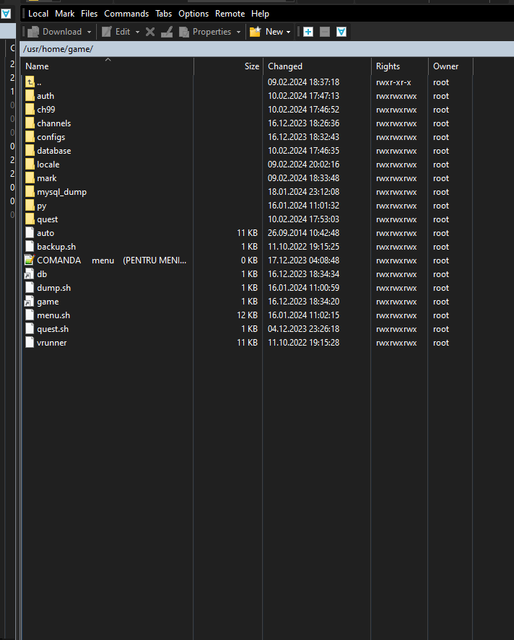This screenshot has height=640, width=514.
Task: Click filter icon in left panel corner
Action: (6, 14)
